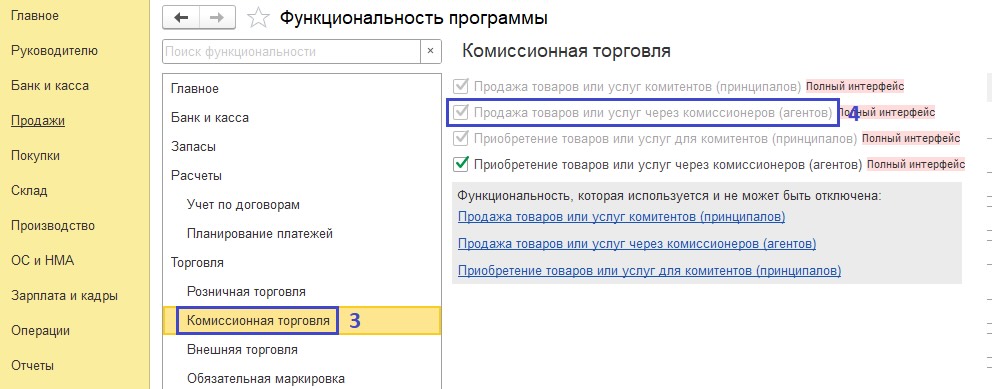The width and height of the screenshot is (992, 389).
Task: Open the 'Склад' sidebar section
Action: click(29, 190)
